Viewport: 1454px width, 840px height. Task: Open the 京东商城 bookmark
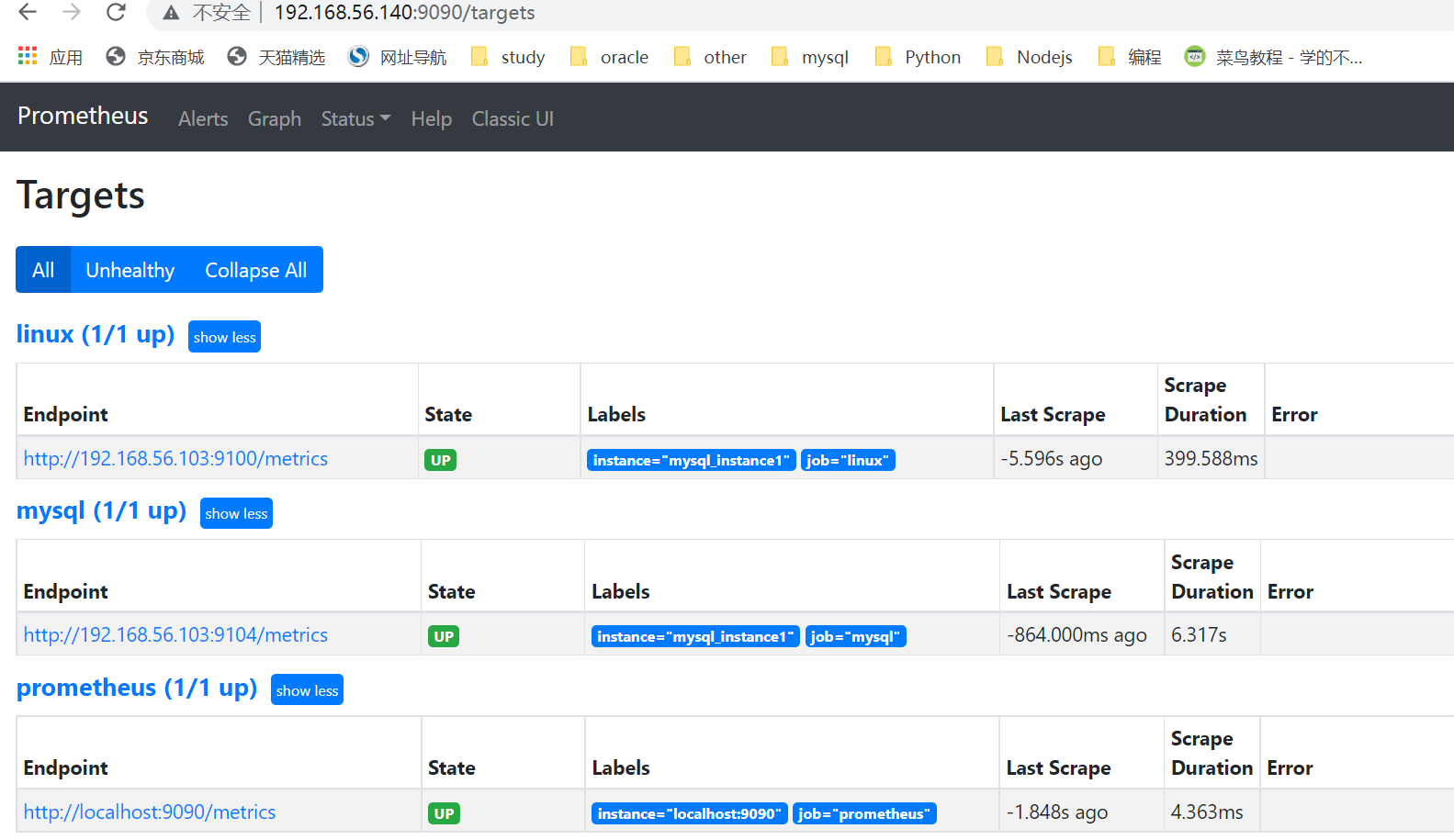tap(155, 57)
